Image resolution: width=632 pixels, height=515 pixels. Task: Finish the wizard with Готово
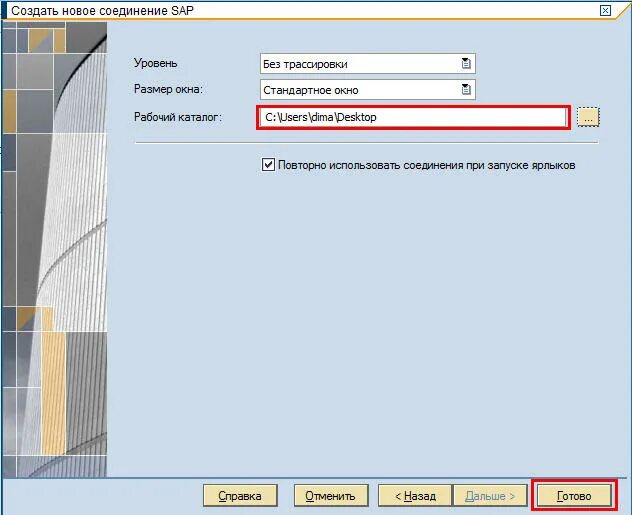574,496
